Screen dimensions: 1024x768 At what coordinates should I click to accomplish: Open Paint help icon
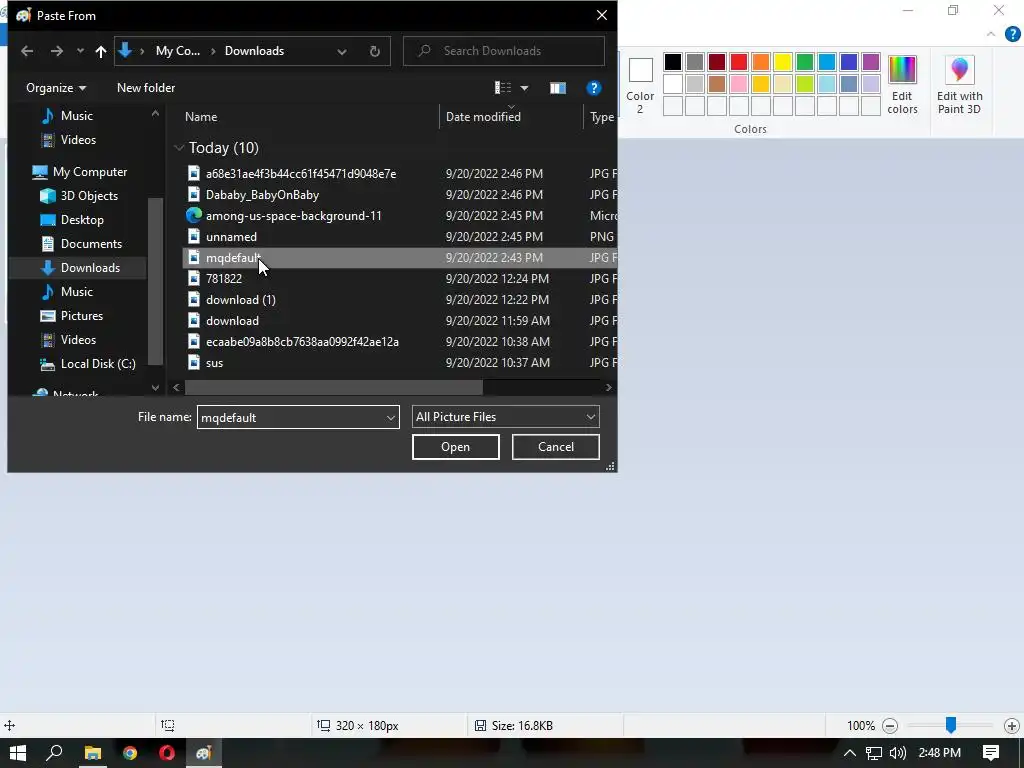1012,34
